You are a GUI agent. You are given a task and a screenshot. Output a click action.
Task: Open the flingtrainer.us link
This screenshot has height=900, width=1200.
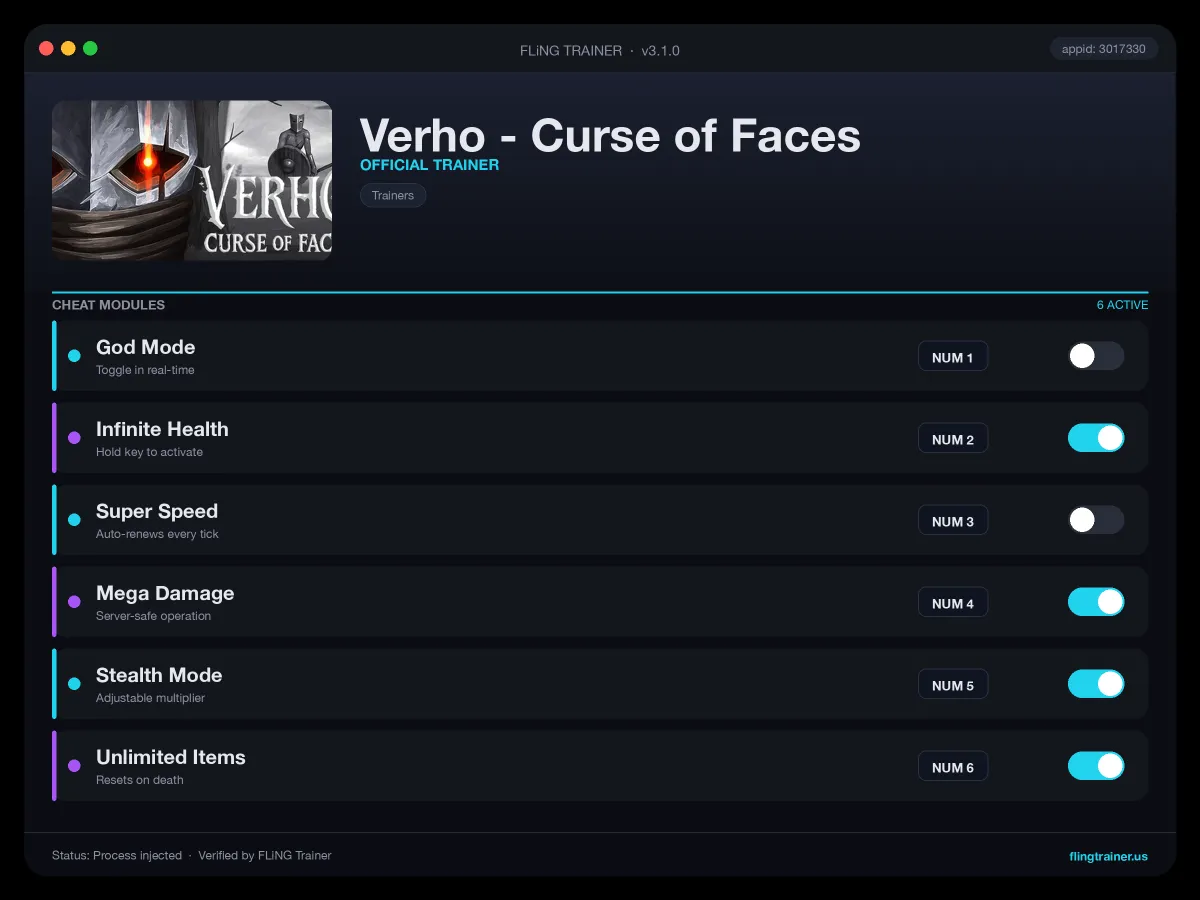(x=1108, y=856)
